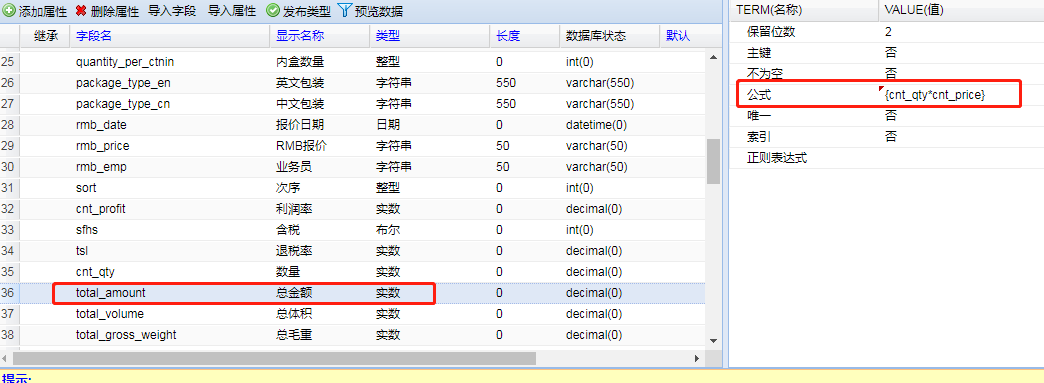Select the total_amount field name

[111, 292]
